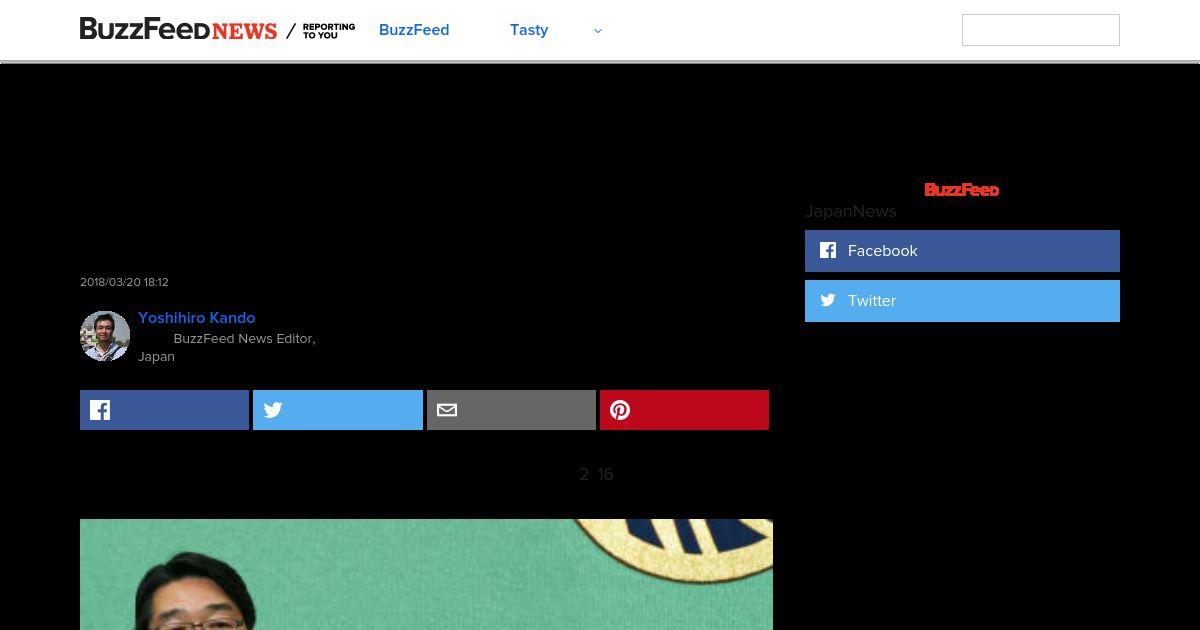Viewport: 1200px width, 630px height.
Task: Follow JapanNews on Twitter button
Action: pos(962,301)
